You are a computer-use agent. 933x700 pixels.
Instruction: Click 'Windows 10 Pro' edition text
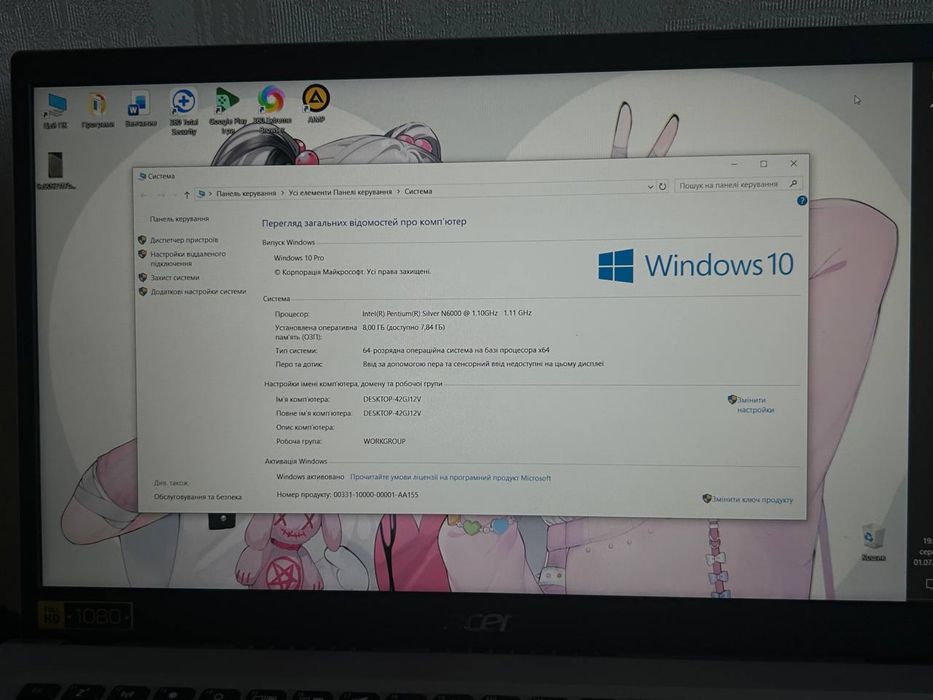pos(299,258)
